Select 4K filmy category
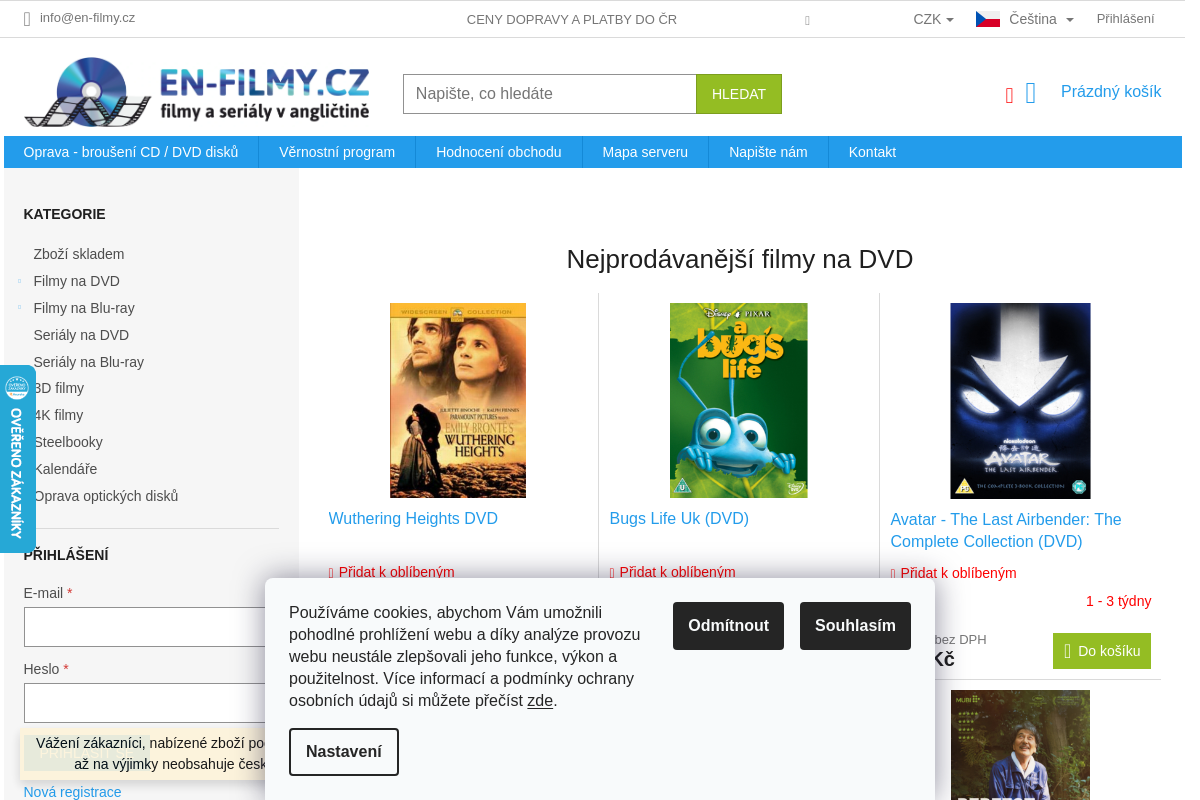1200x800 pixels. (59, 415)
